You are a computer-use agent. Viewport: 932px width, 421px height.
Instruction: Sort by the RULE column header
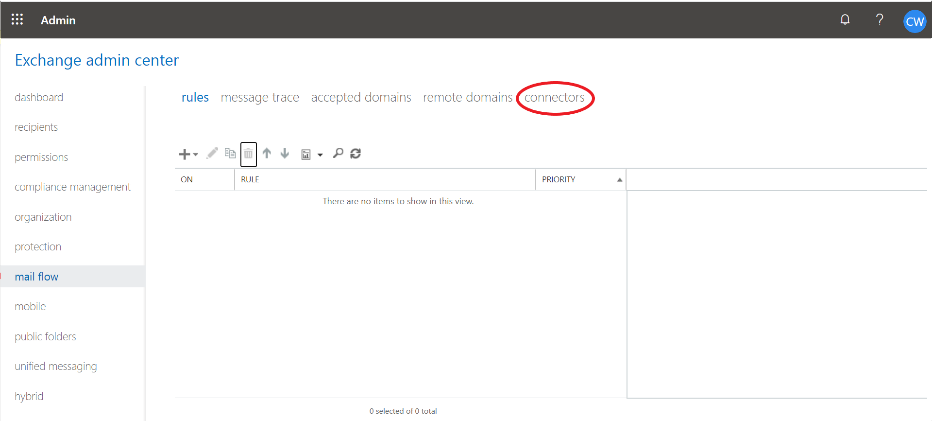[385, 179]
